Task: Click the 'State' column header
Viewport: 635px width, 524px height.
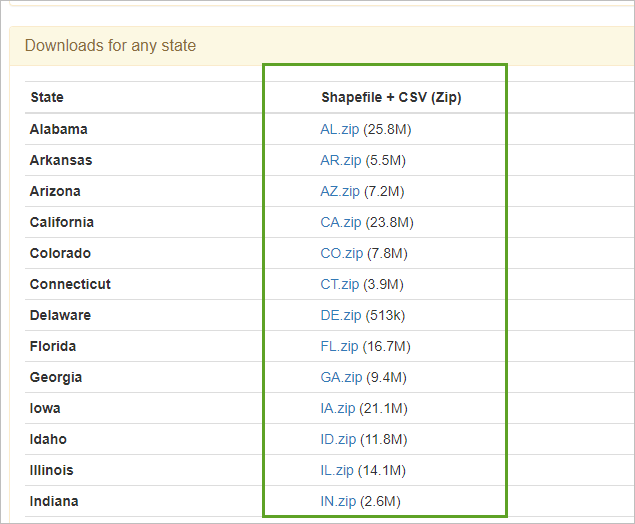Action: pyautogui.click(x=47, y=97)
